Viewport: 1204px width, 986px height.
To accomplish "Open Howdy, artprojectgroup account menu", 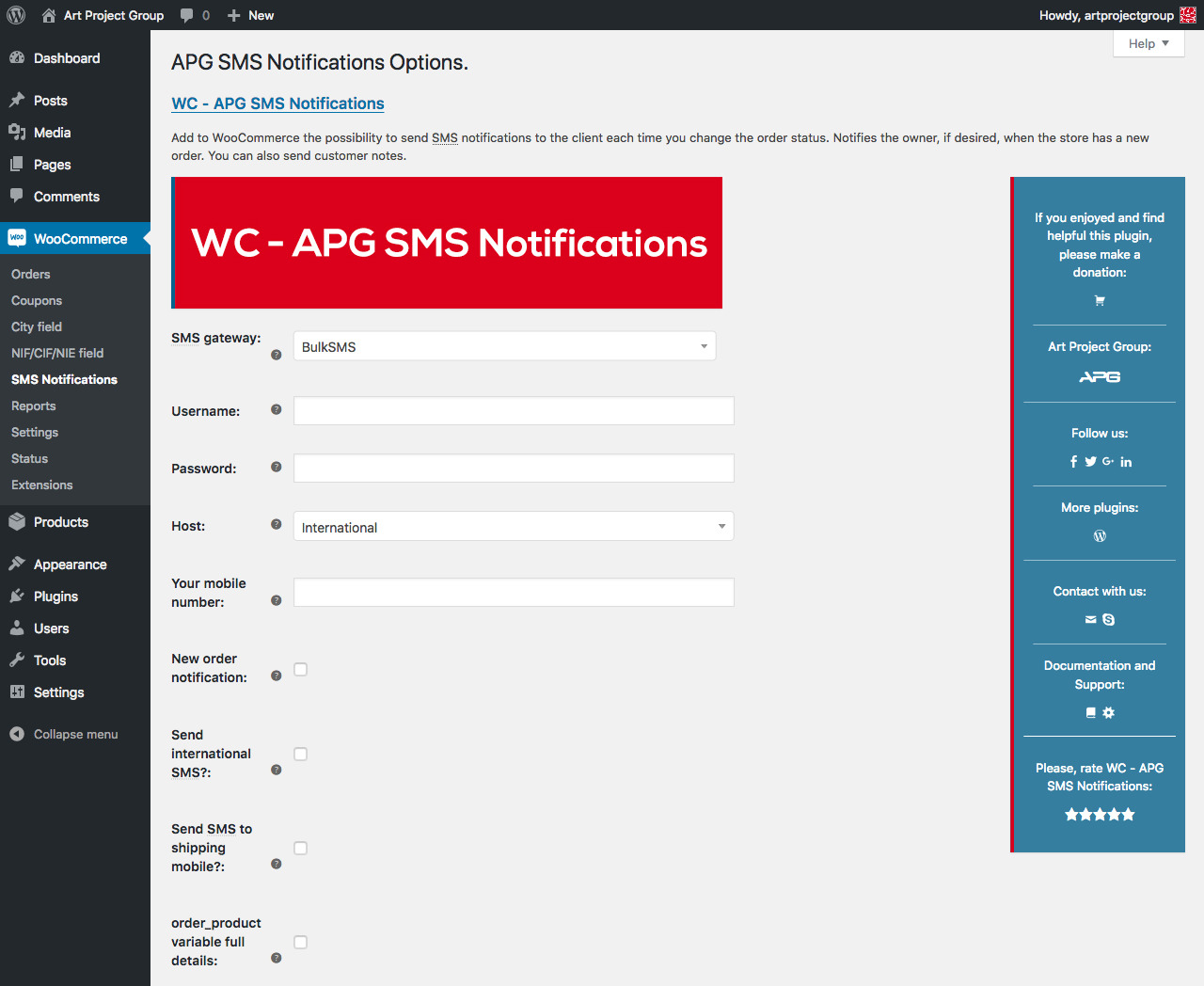I will pos(1117,15).
